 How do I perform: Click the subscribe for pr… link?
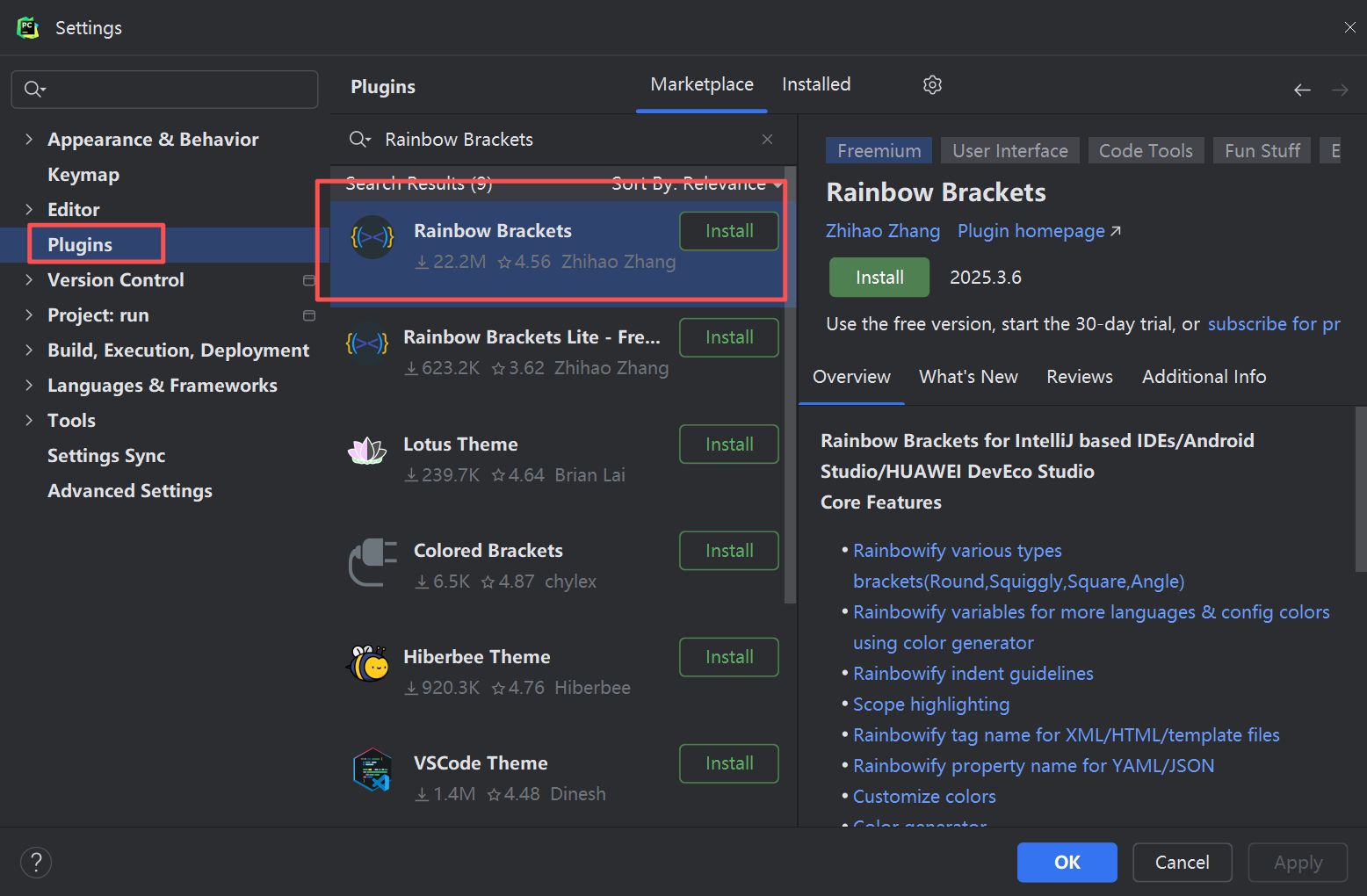(1274, 324)
